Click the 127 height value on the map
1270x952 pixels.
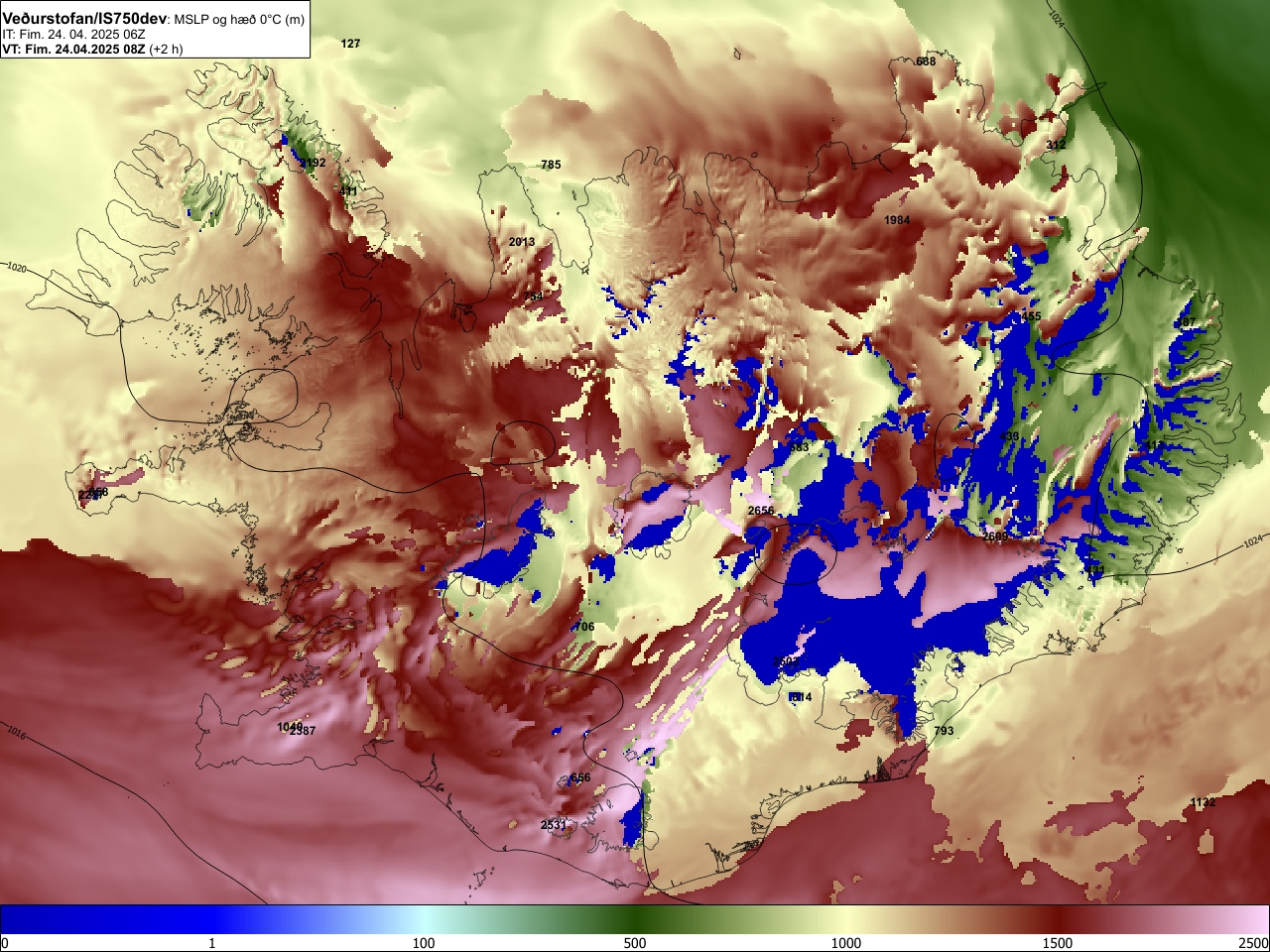coord(350,44)
